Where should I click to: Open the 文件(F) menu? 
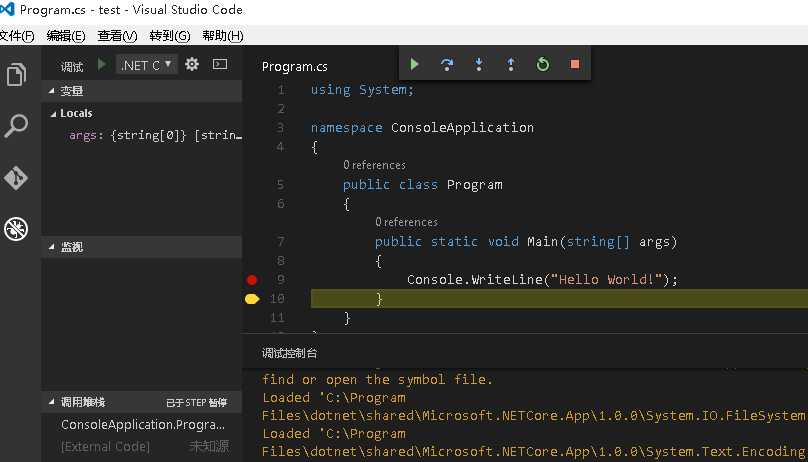click(x=15, y=36)
